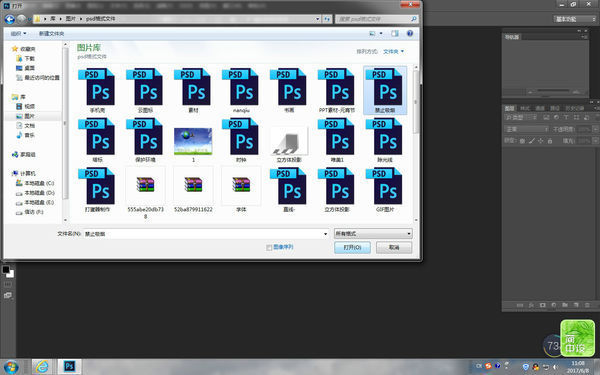Image resolution: width=600 pixels, height=375 pixels.
Task: Open the 组织 dropdown menu
Action: 18,34
